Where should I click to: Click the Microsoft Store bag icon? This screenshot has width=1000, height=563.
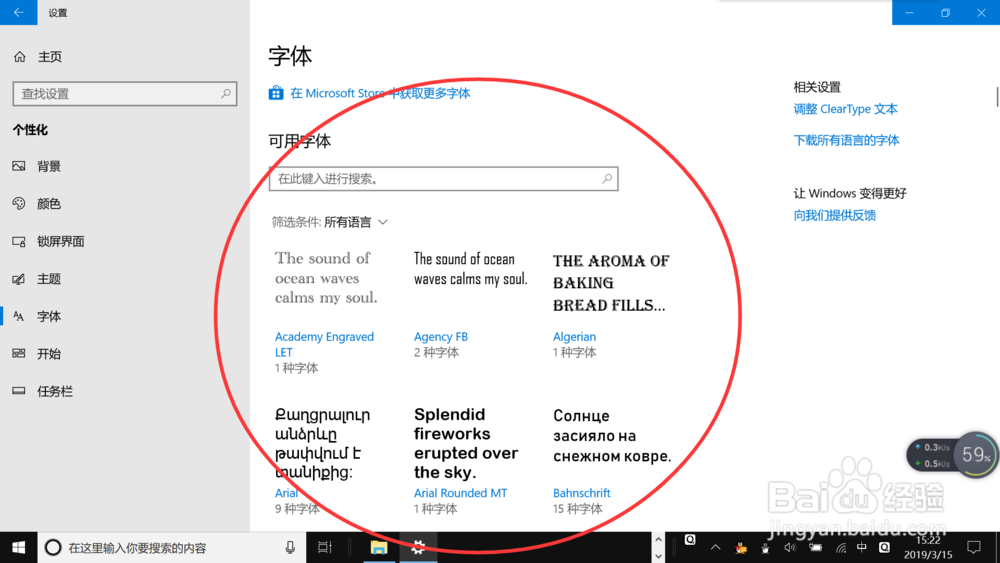276,93
